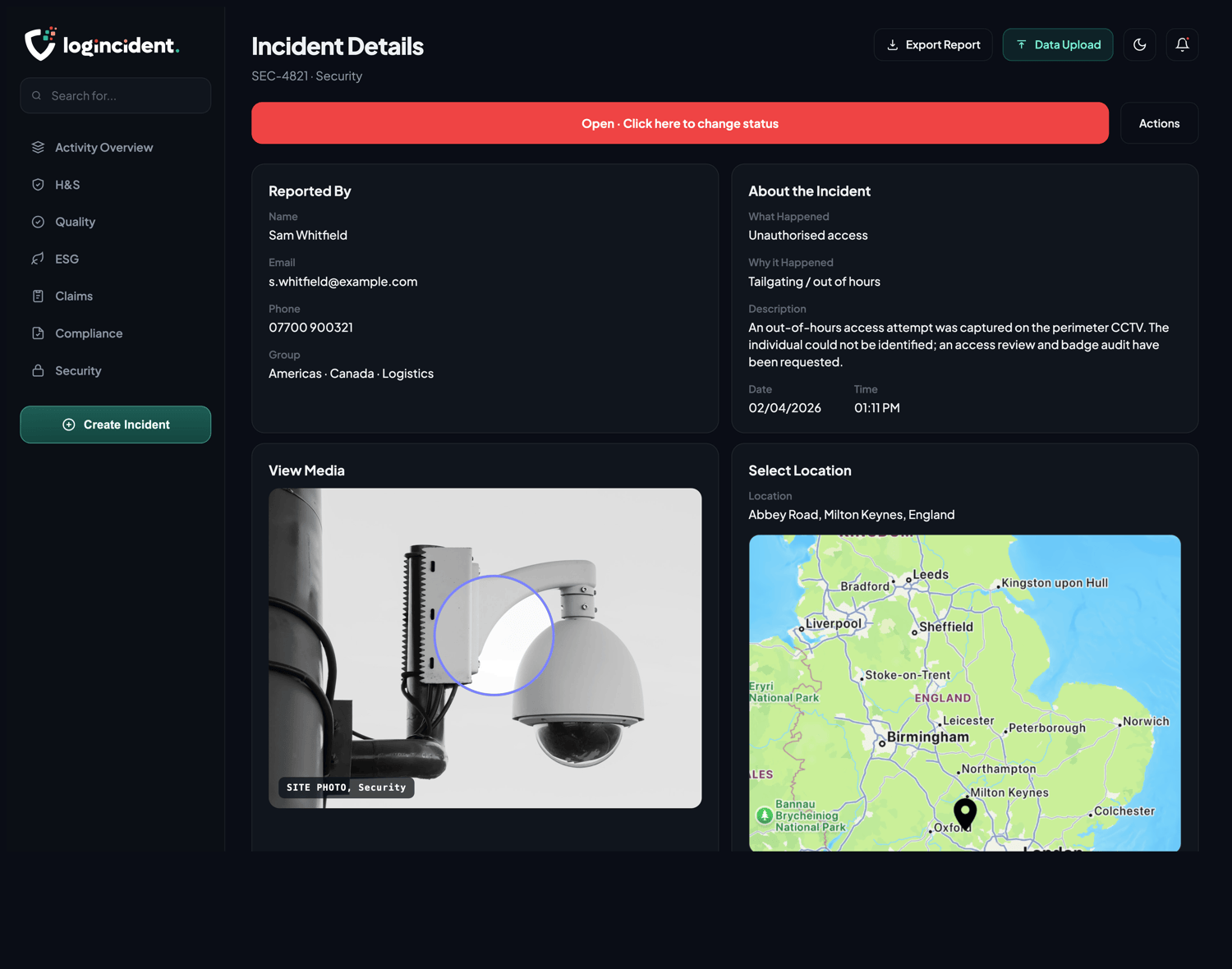Open the Actions dropdown
Viewport: 1232px width, 969px height.
coord(1159,123)
